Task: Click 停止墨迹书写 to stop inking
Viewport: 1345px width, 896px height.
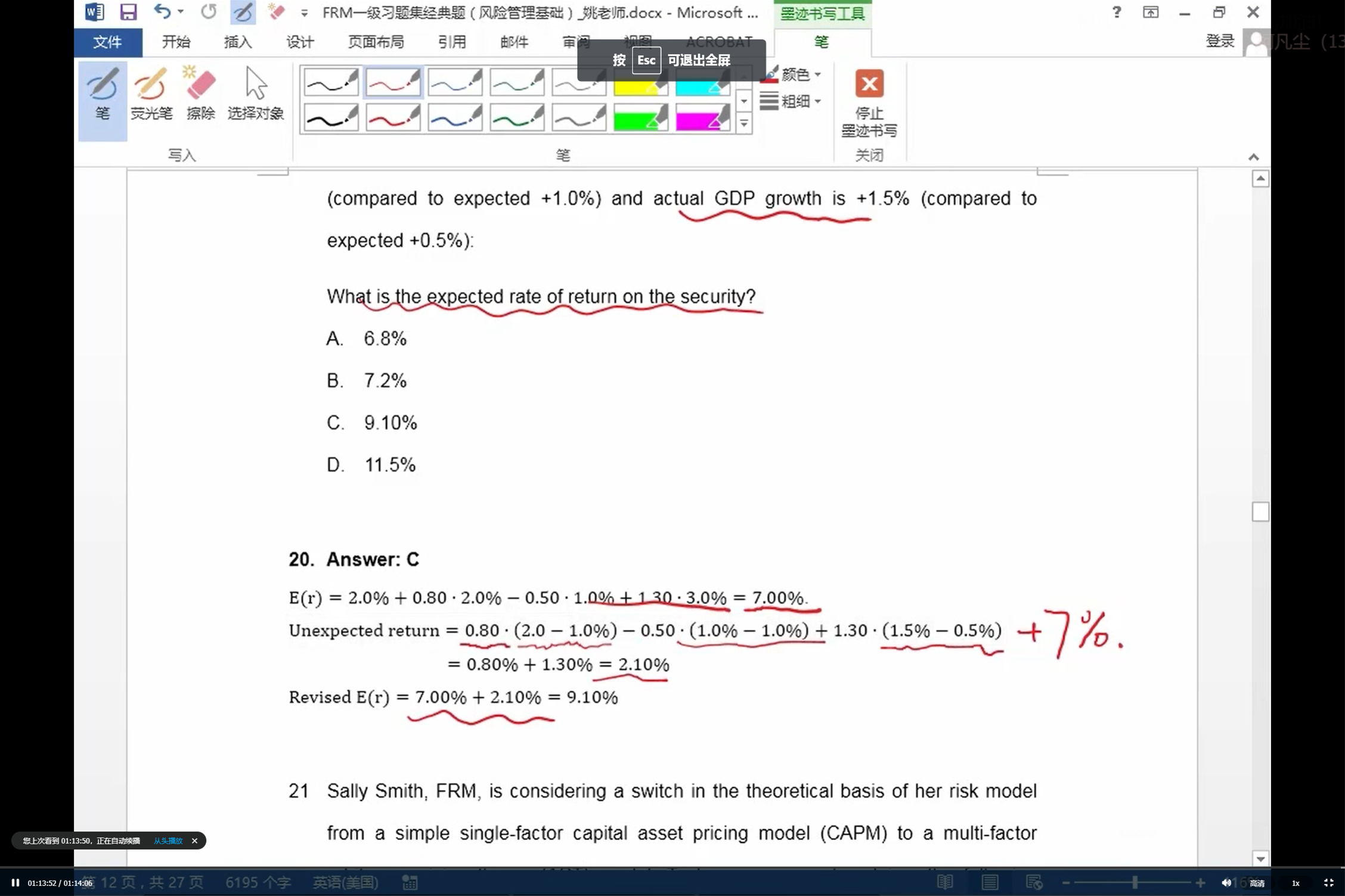Action: pos(869,104)
